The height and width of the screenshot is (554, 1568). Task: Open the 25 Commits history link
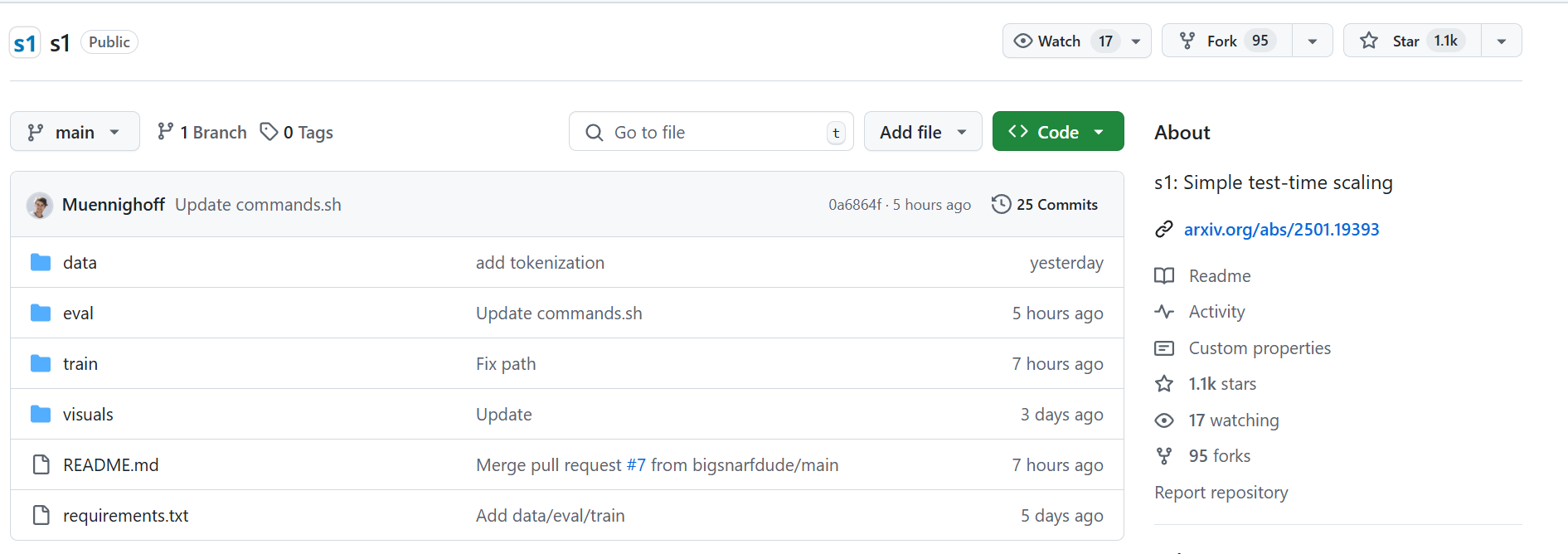[1056, 205]
